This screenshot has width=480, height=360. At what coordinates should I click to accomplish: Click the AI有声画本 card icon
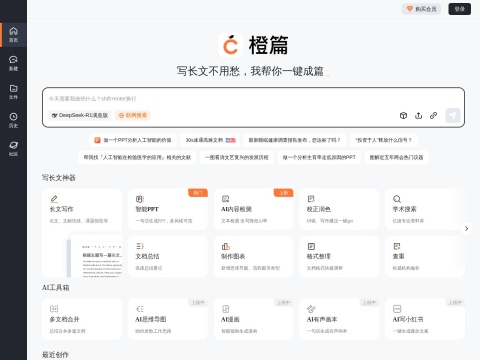(311, 309)
